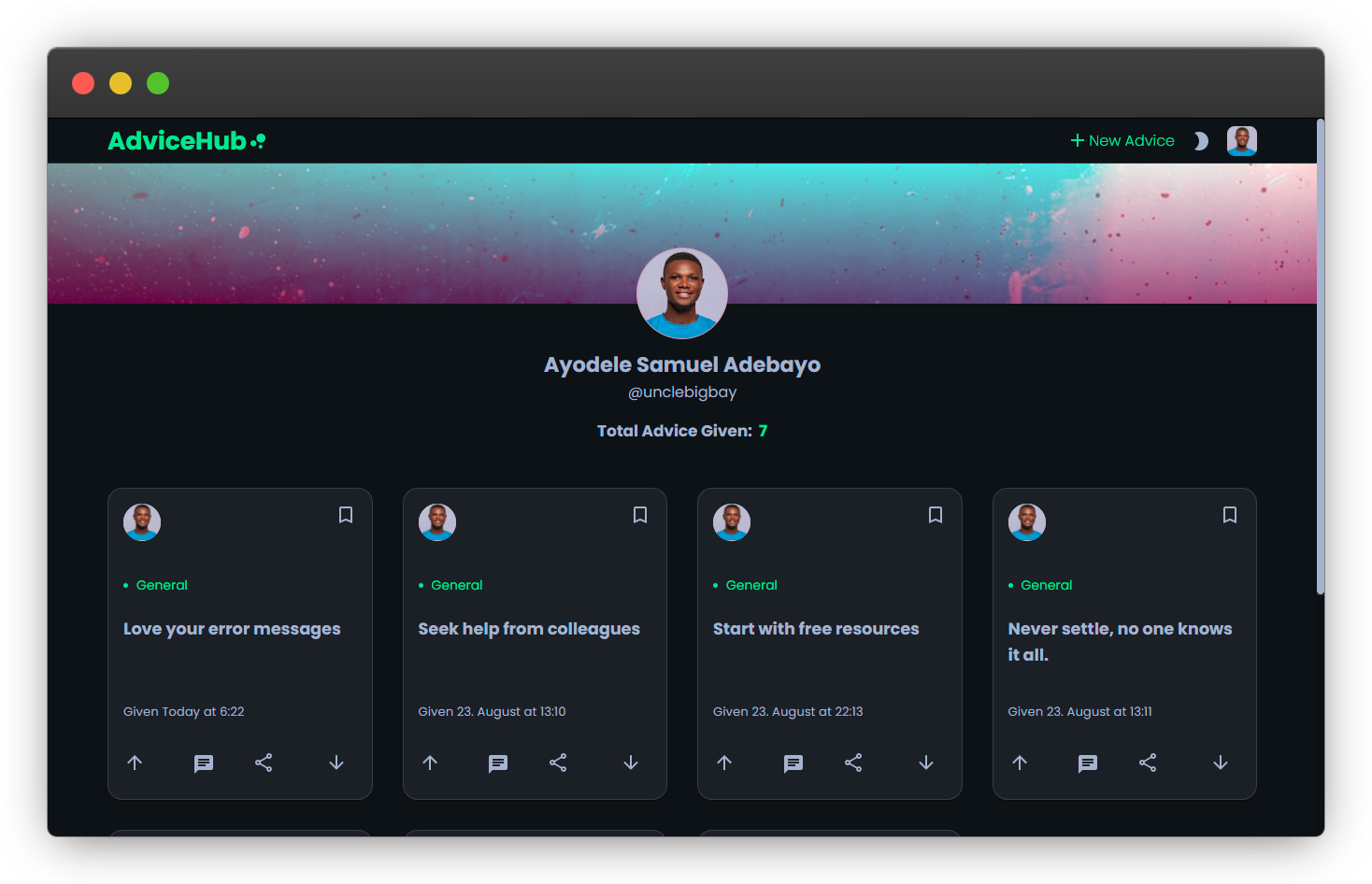1372x884 pixels.
Task: Upvote 'Never settle, no one knows it all'
Action: pos(1020,763)
